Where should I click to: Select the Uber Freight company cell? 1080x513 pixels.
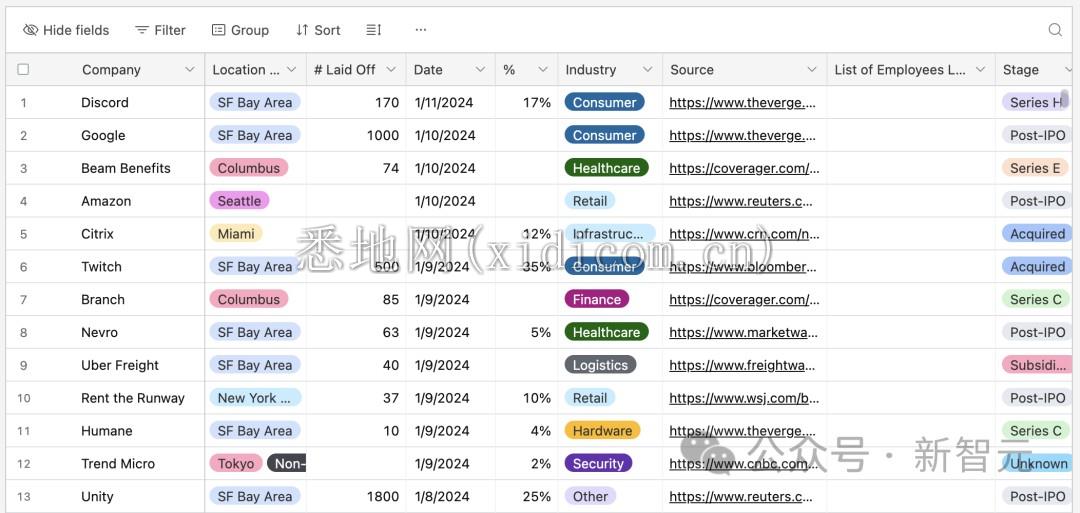click(120, 365)
